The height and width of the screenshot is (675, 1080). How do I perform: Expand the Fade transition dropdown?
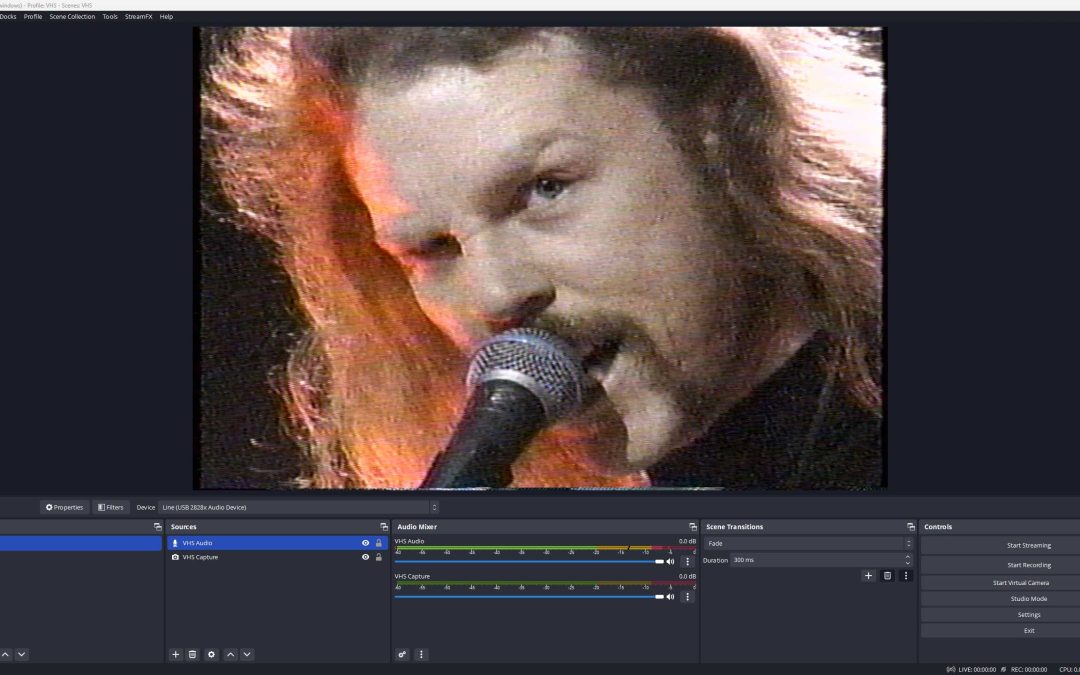click(808, 543)
